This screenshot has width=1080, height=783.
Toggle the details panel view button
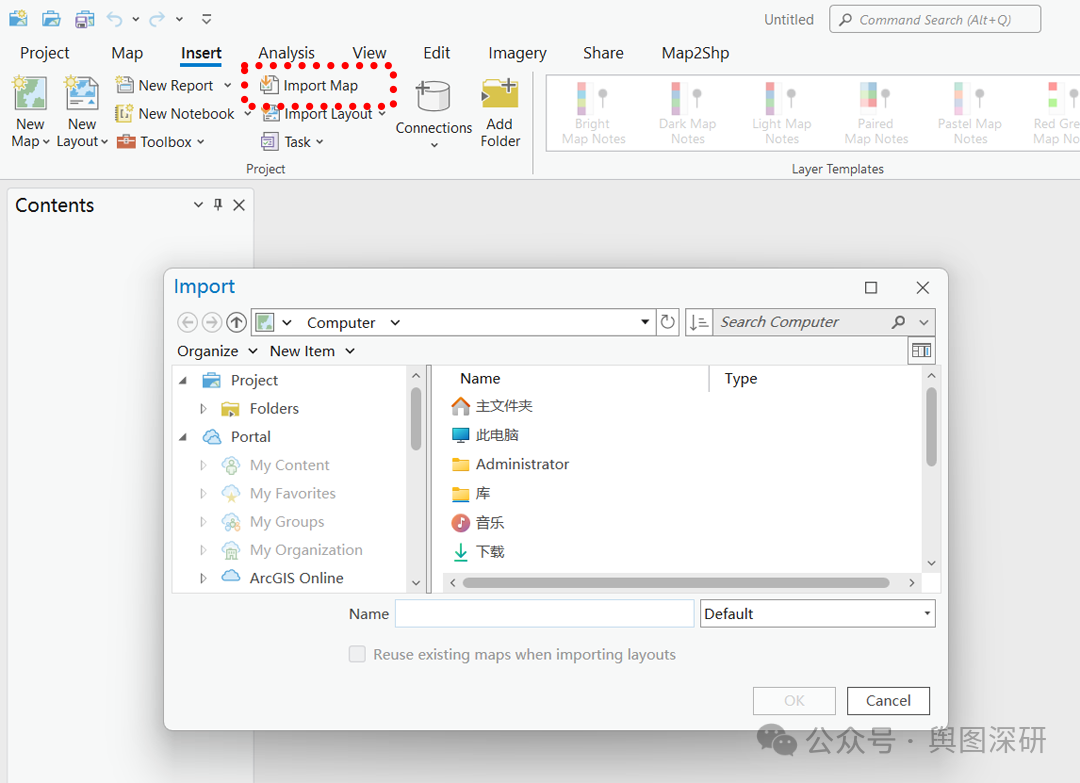click(x=921, y=351)
